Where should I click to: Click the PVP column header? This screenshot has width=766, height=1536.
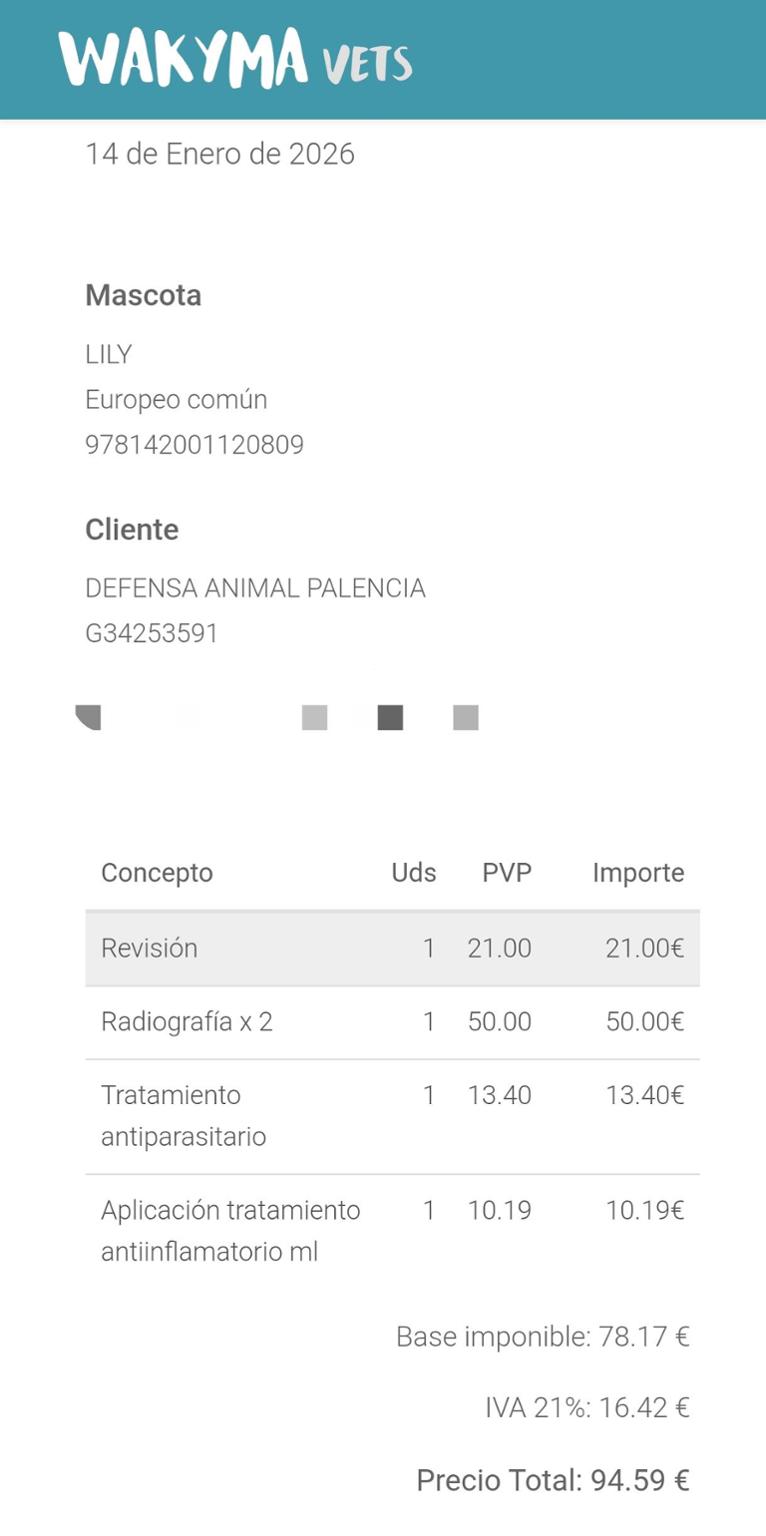(x=506, y=873)
